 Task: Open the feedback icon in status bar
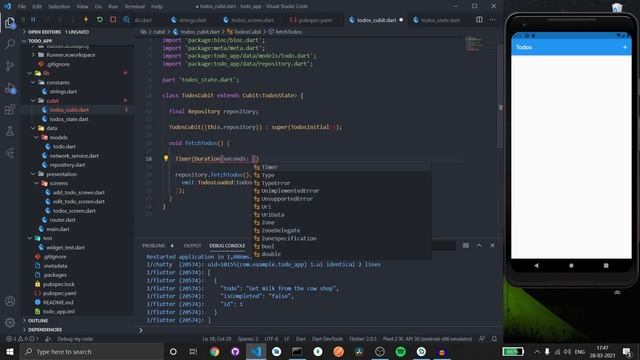coord(482,339)
